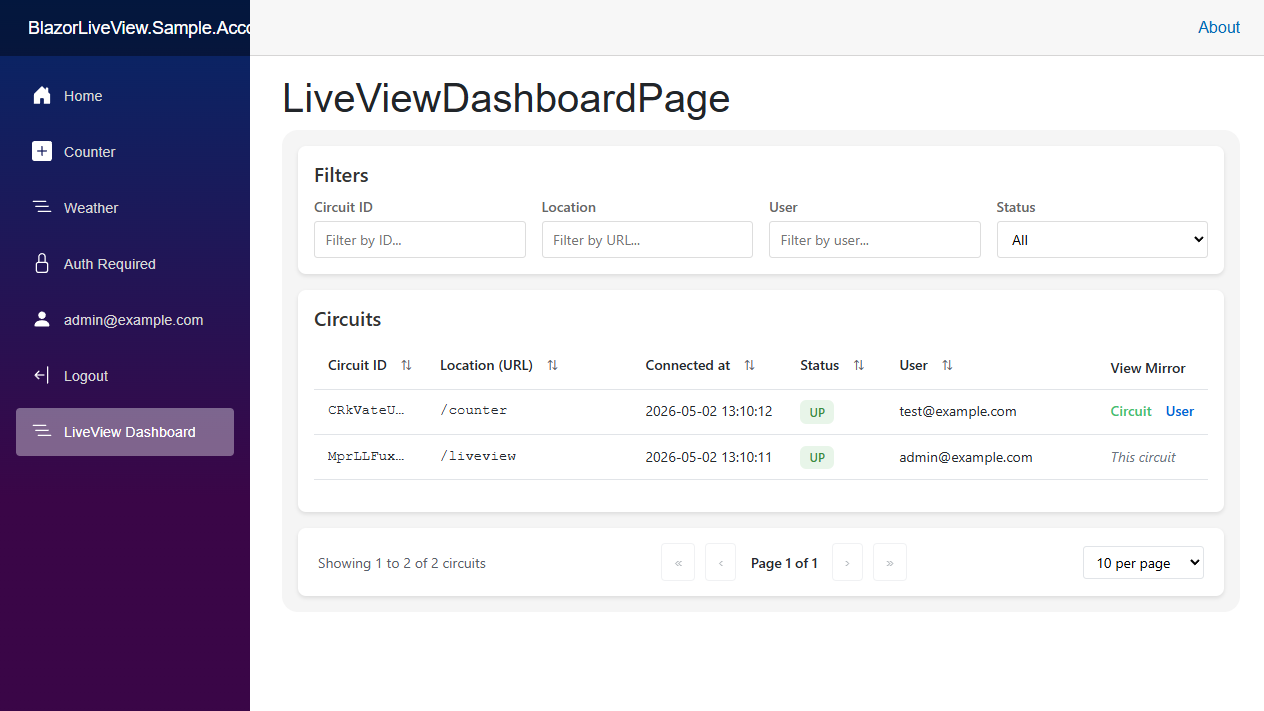Open User mirror for test@example.com

[x=1180, y=411]
